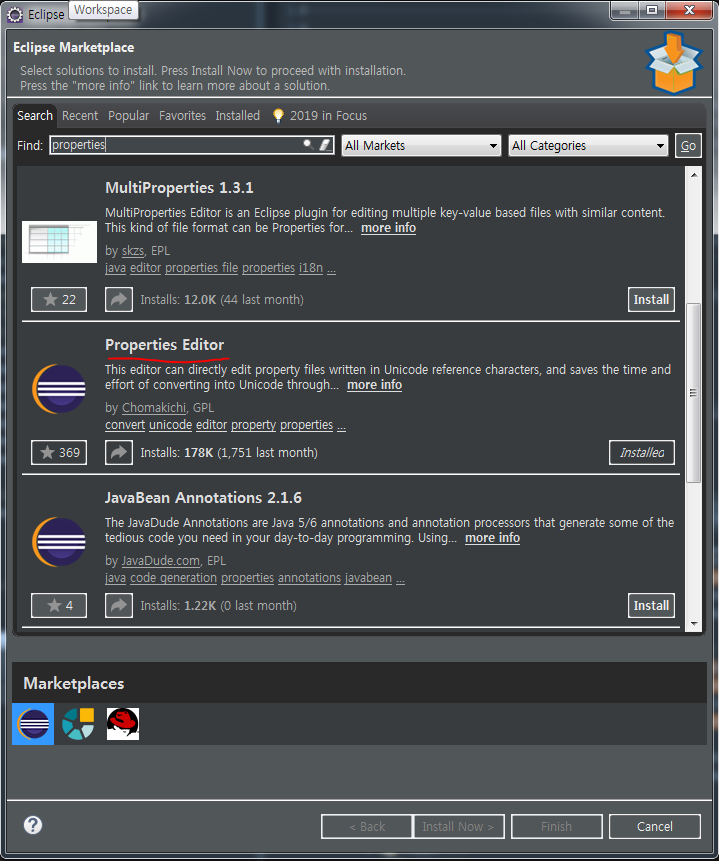Switch to the Installed tab
719x861 pixels.
tap(238, 115)
